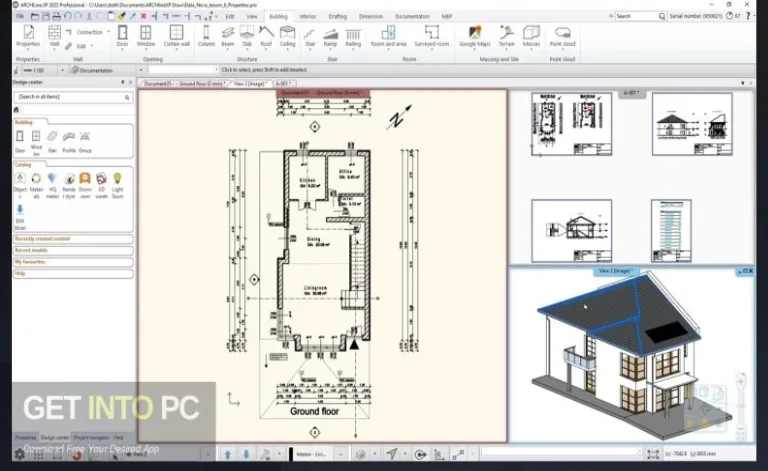Expand the Recently created content section
This screenshot has width=768, height=471.
72,239
